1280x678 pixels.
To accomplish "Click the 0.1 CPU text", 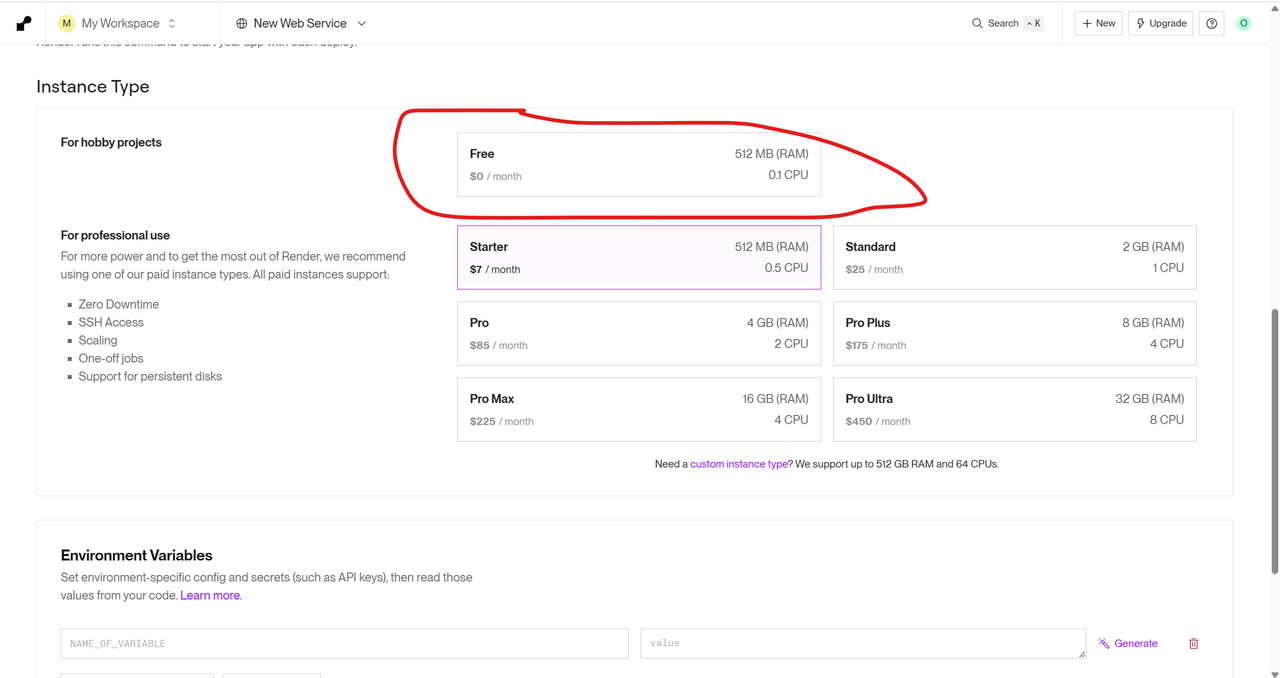I will [x=788, y=174].
